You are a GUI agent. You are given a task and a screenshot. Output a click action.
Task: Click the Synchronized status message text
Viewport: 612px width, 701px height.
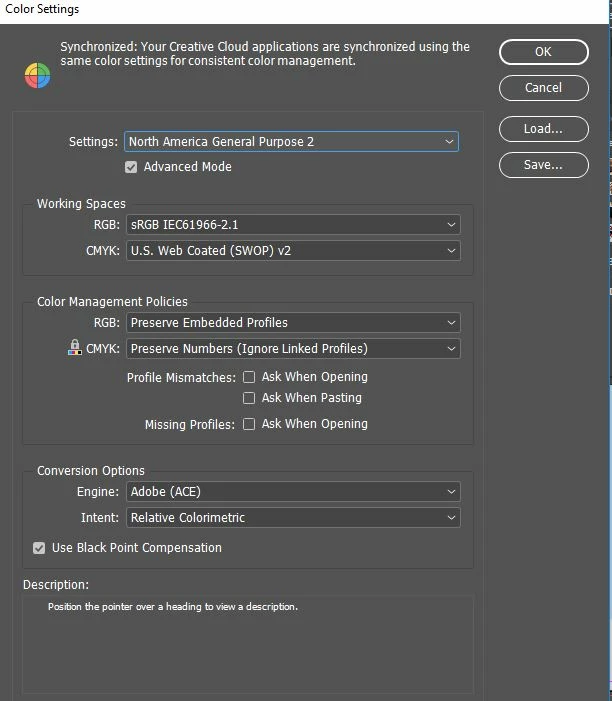[x=265, y=54]
